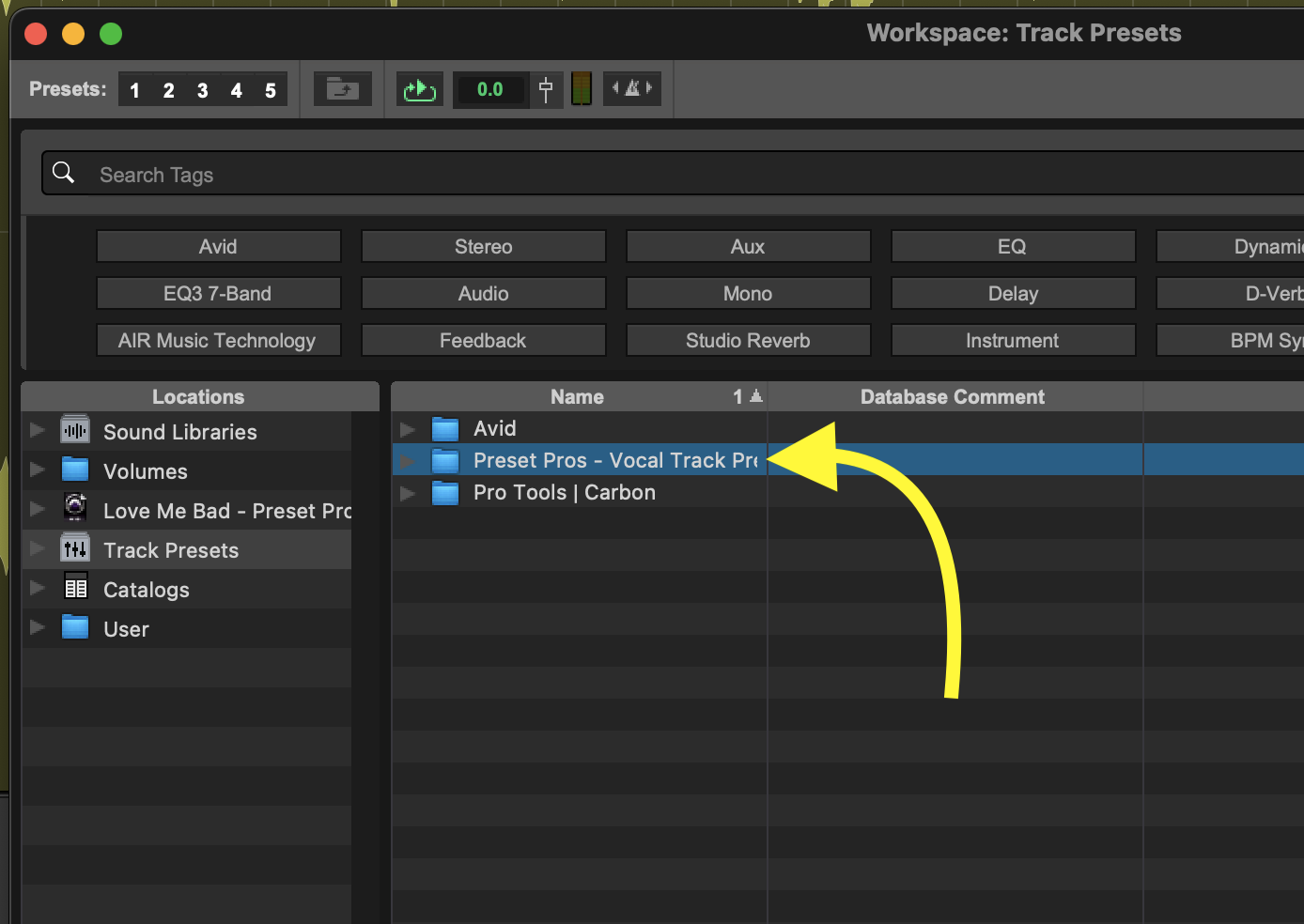Select the Studio Reverb tag

[748, 340]
